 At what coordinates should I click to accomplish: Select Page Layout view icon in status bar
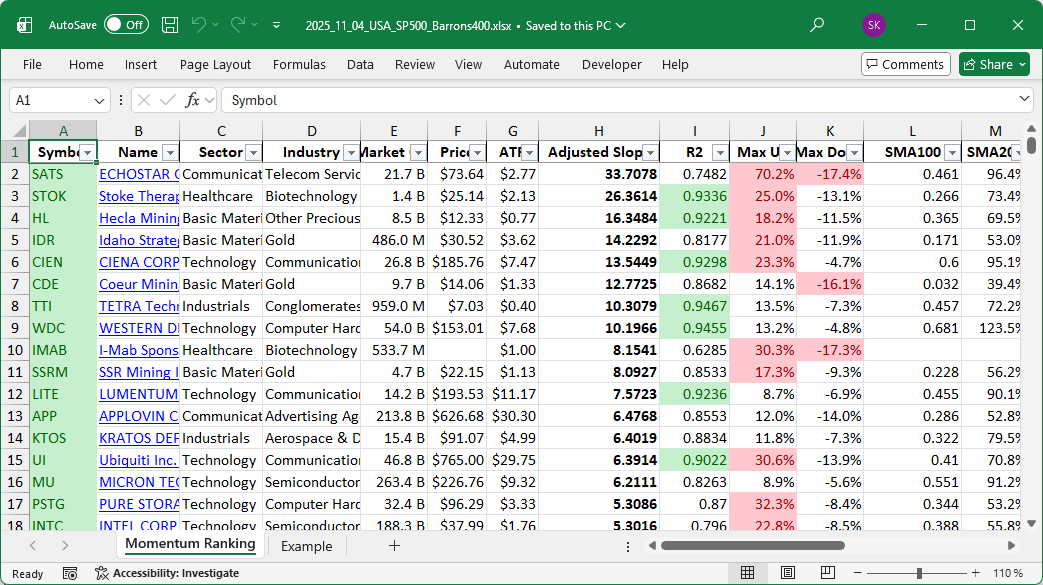tap(788, 573)
